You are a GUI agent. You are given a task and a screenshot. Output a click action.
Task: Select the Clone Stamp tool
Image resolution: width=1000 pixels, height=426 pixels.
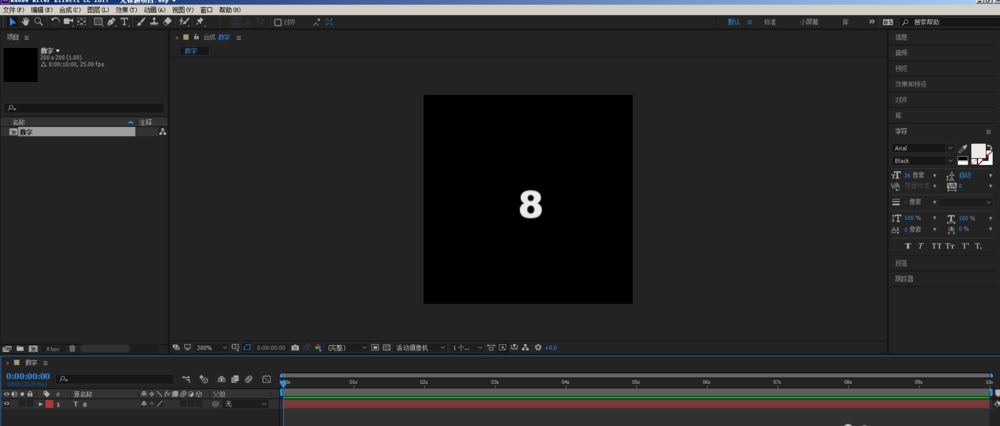154,22
